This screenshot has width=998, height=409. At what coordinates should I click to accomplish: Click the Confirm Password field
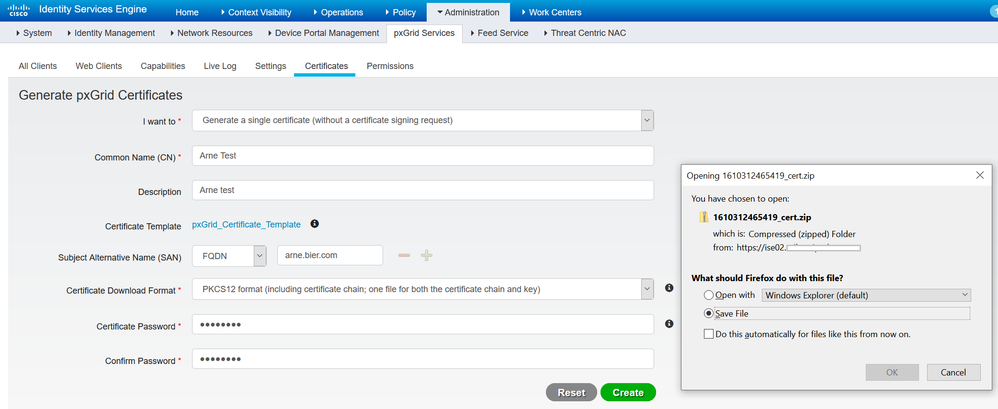[x=423, y=359]
